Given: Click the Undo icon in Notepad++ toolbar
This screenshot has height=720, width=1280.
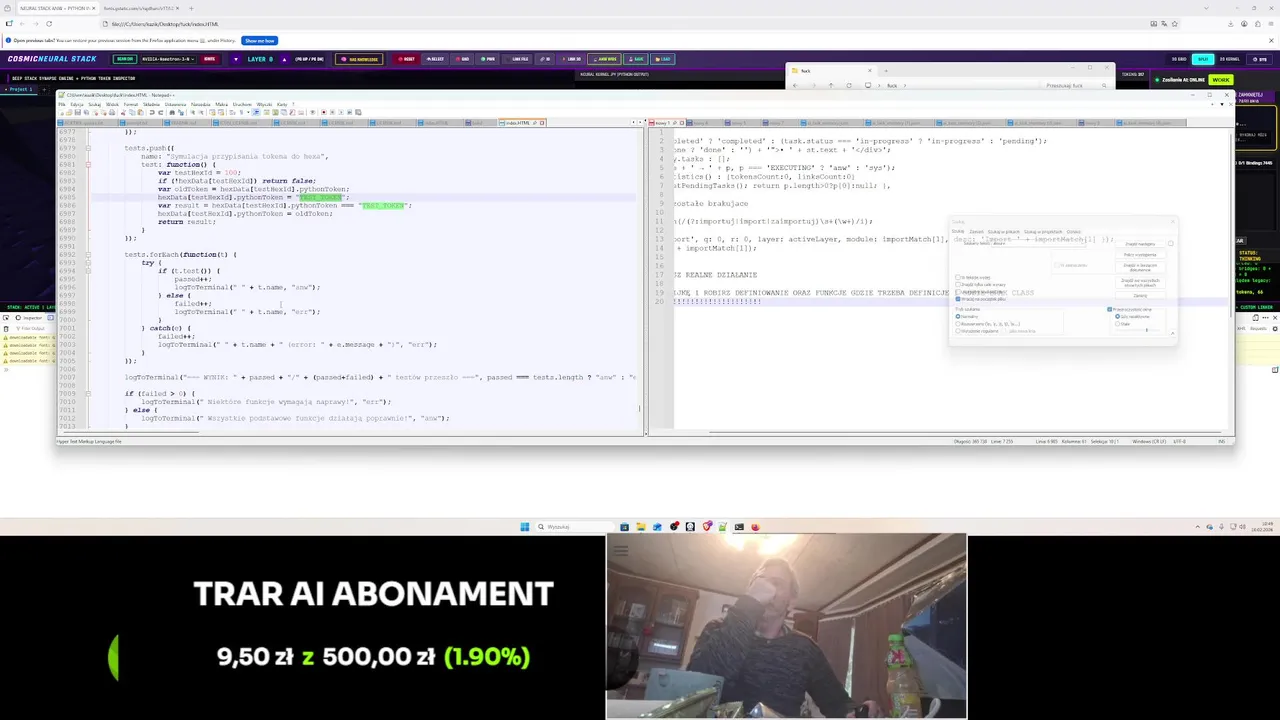Looking at the screenshot, I should tap(152, 112).
